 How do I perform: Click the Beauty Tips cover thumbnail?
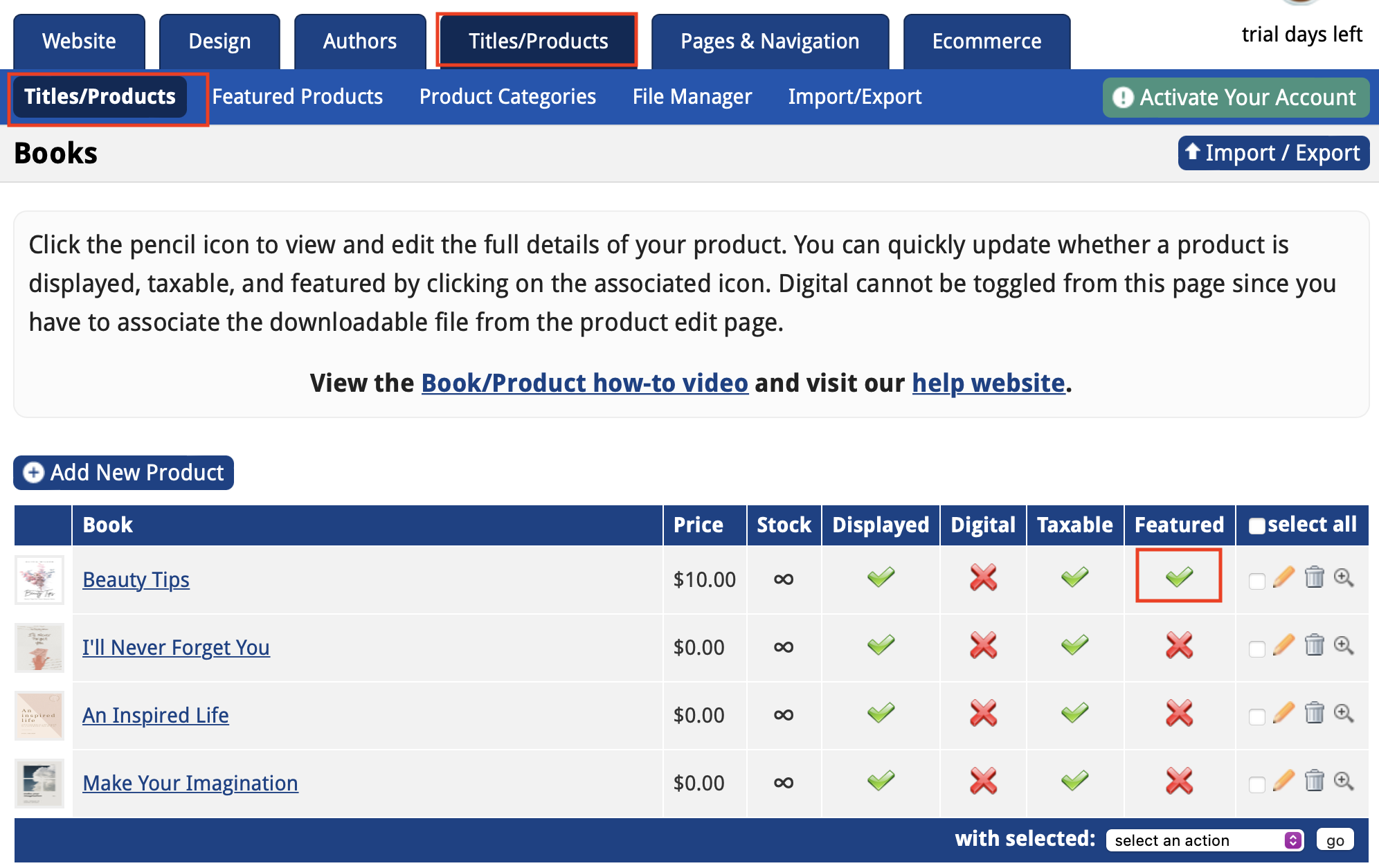tap(39, 579)
